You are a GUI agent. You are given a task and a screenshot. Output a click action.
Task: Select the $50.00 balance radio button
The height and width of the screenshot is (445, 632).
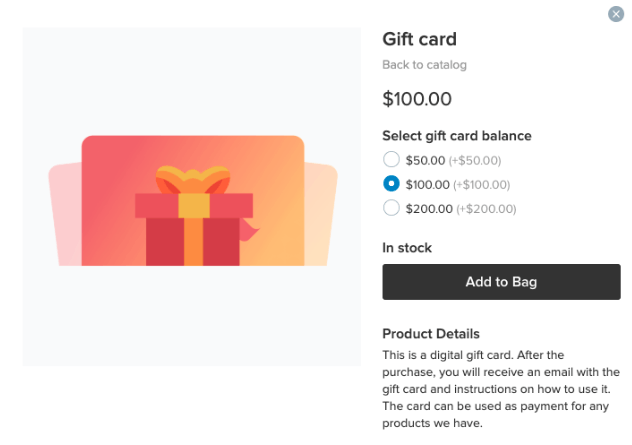392,159
